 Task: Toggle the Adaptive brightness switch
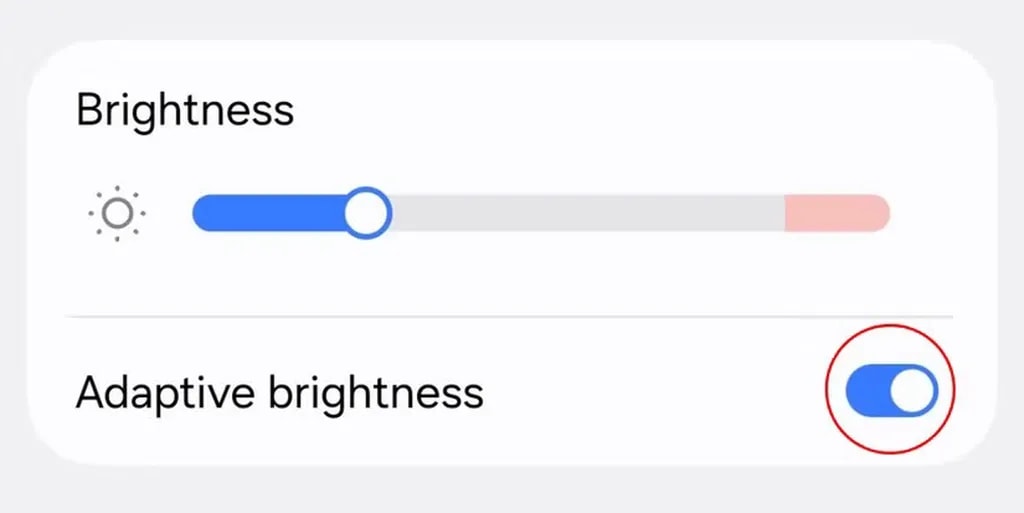pyautogui.click(x=891, y=390)
